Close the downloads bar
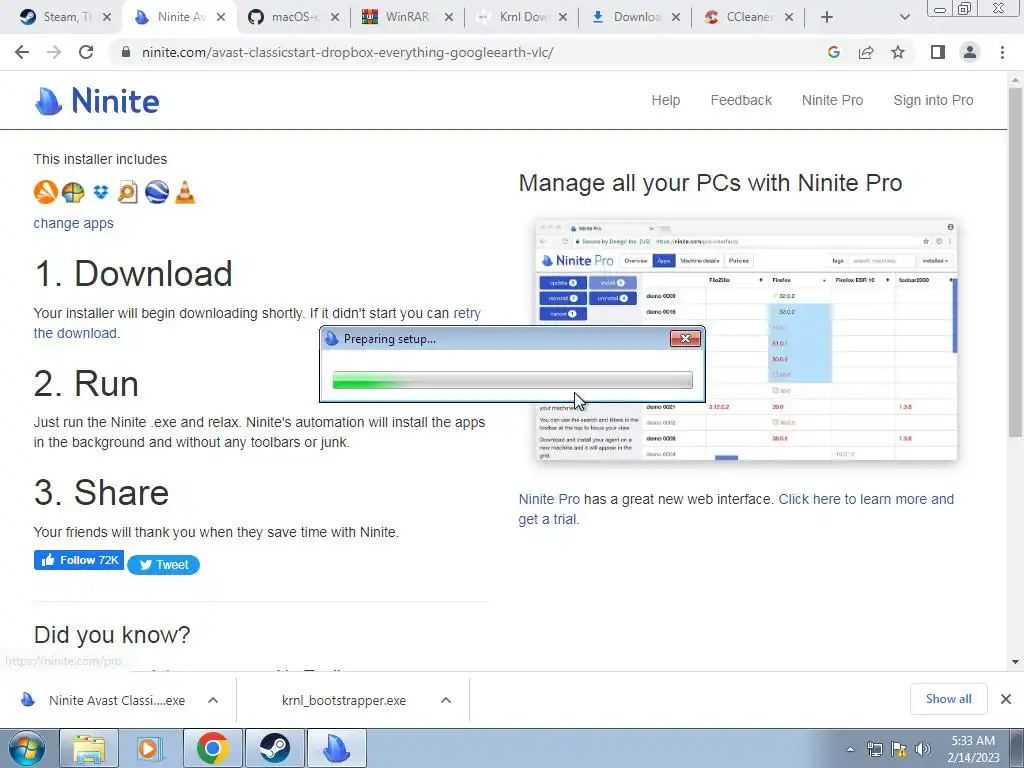The image size is (1024, 768). coord(1006,699)
